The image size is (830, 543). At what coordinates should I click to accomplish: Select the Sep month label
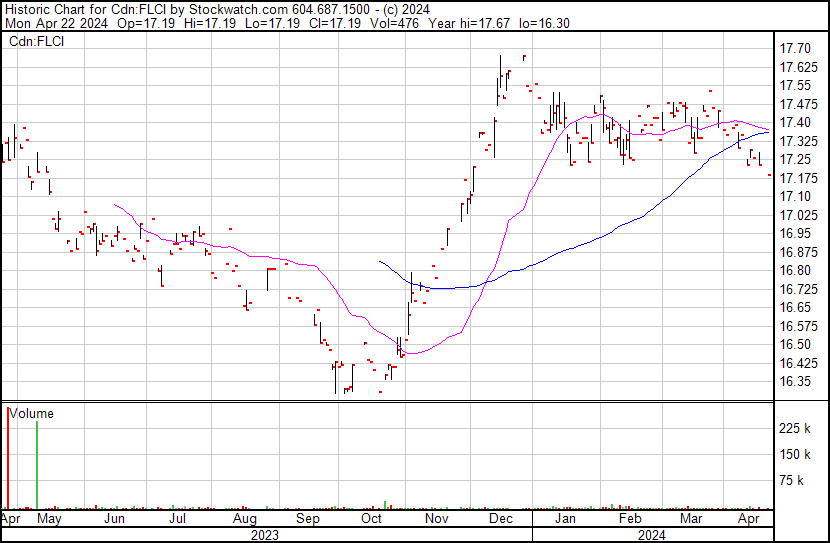(308, 519)
